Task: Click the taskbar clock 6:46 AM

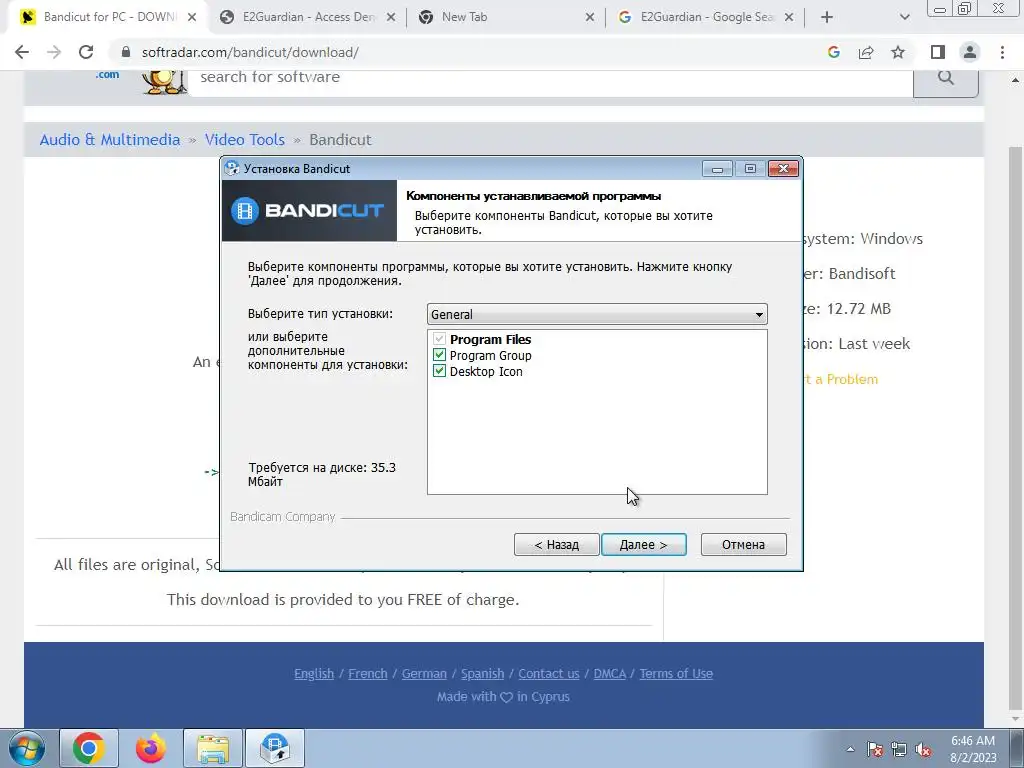Action: (x=973, y=741)
